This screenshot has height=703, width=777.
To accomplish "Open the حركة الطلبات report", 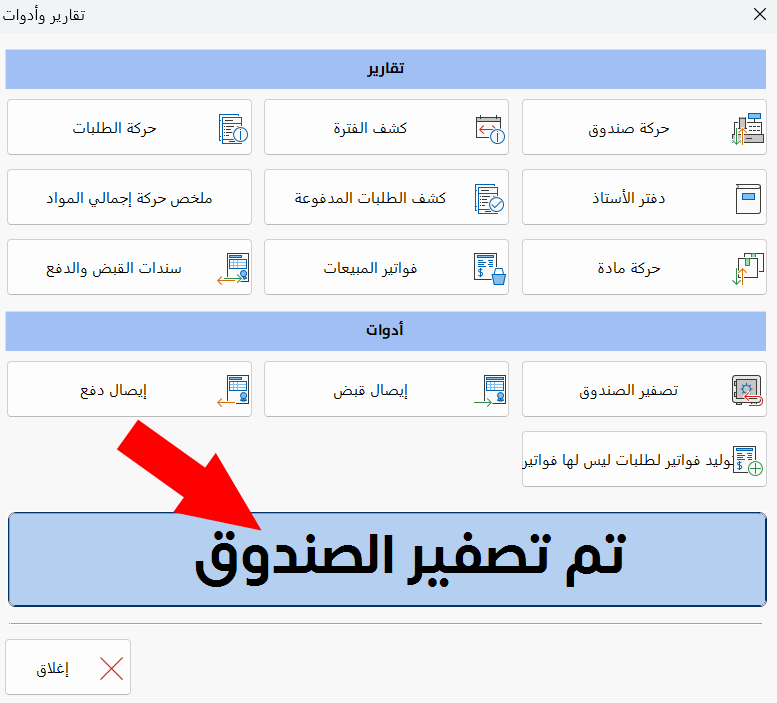I will (129, 127).
